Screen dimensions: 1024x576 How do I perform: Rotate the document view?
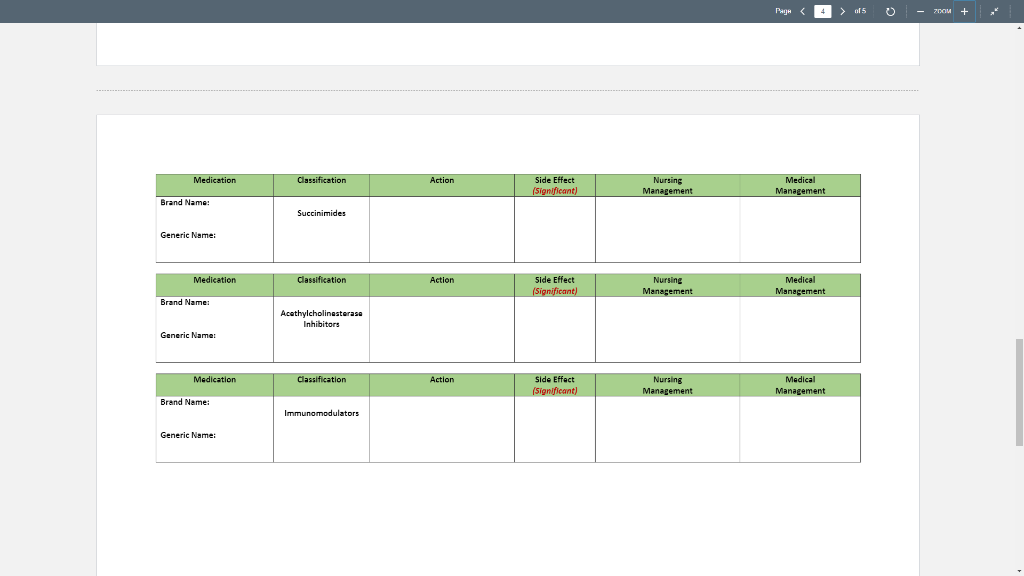pos(890,11)
